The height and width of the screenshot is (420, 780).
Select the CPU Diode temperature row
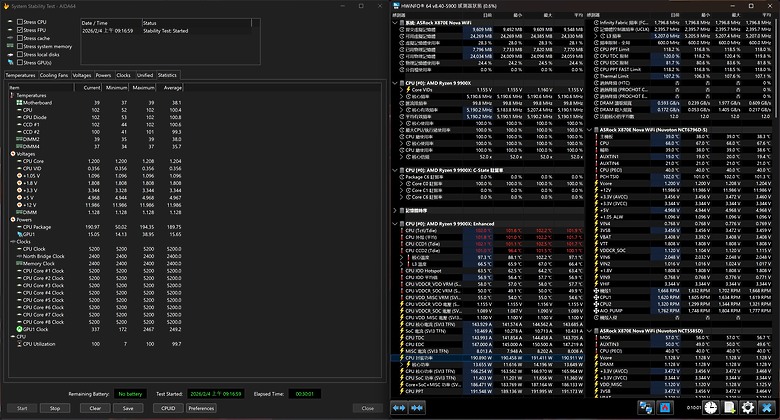(97, 117)
